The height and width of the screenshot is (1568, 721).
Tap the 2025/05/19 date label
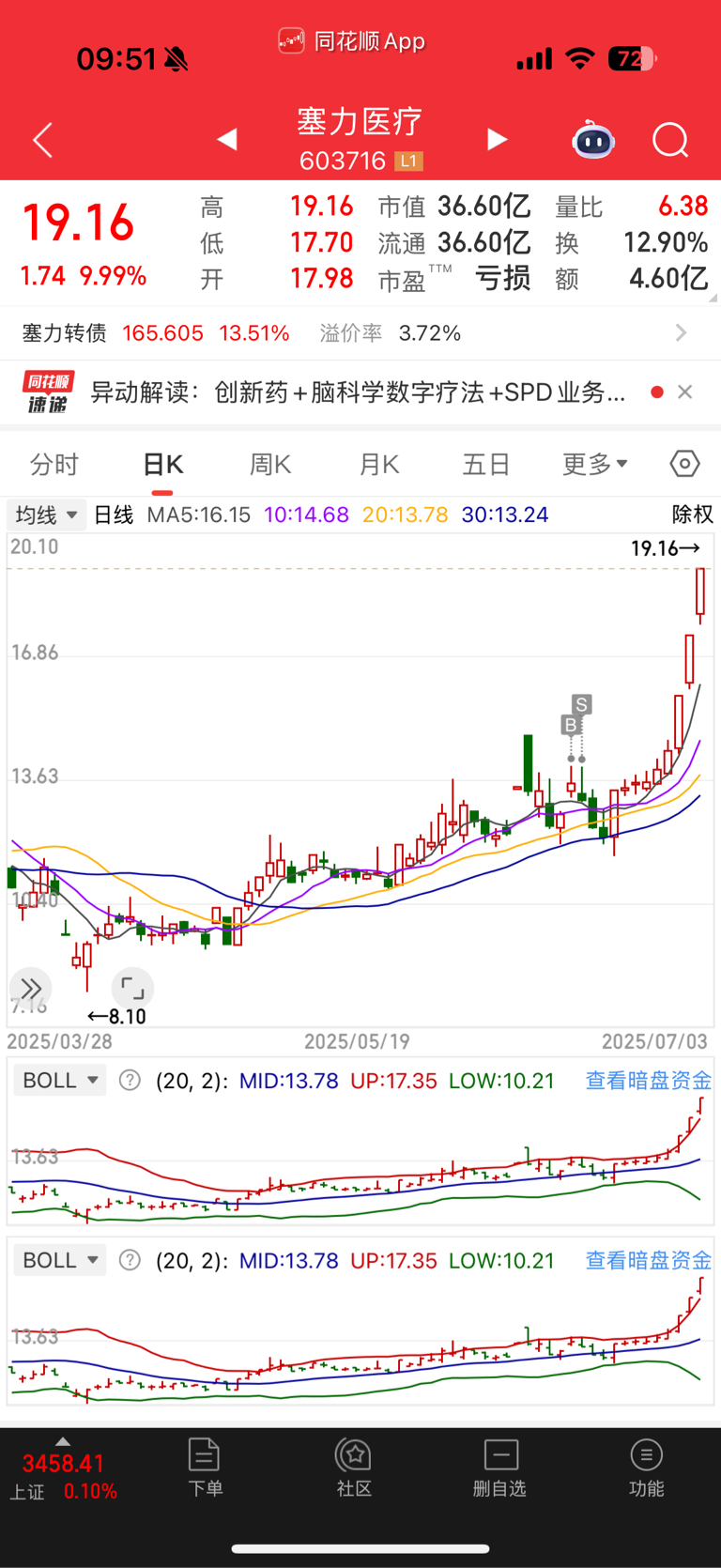point(357,1041)
